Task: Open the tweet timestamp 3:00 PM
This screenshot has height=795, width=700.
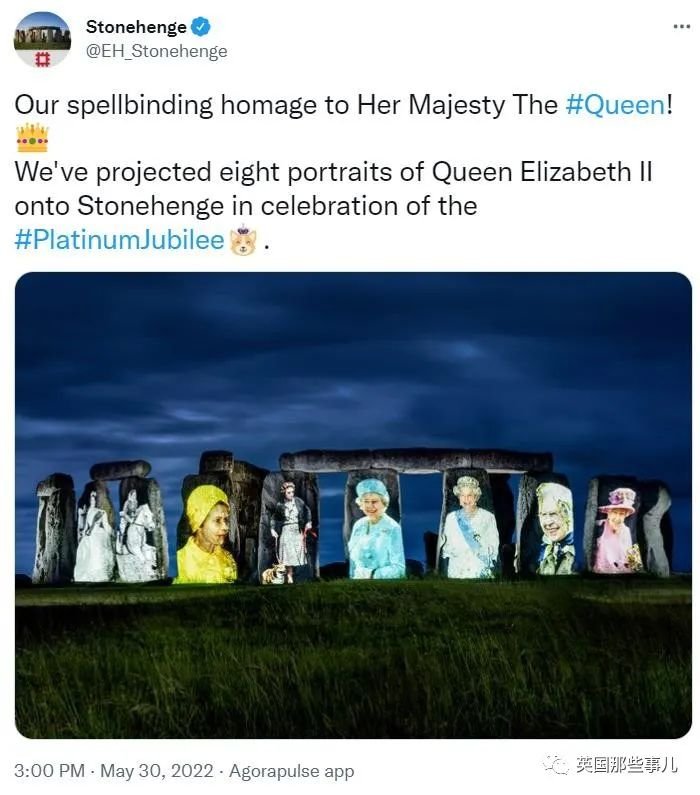Action: tap(50, 771)
